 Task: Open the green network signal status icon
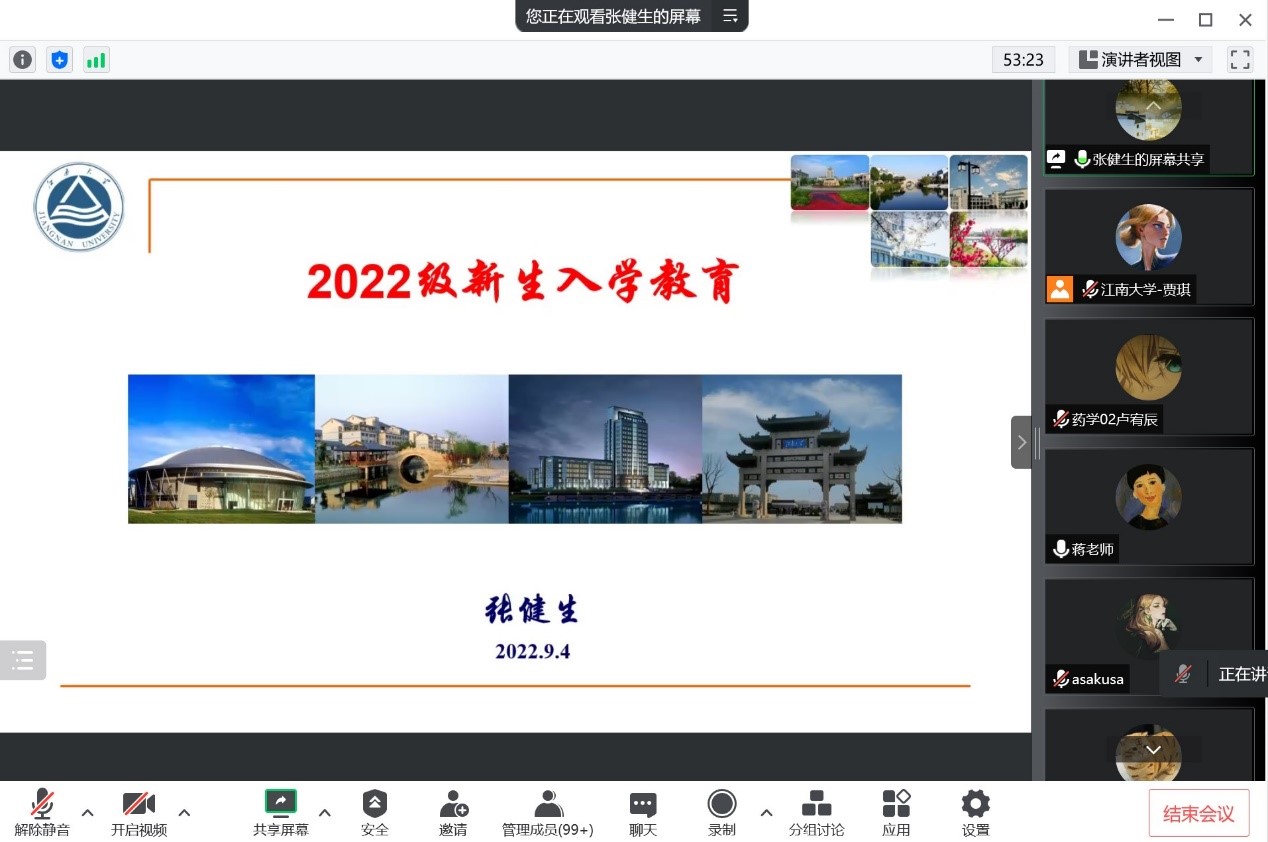point(96,60)
